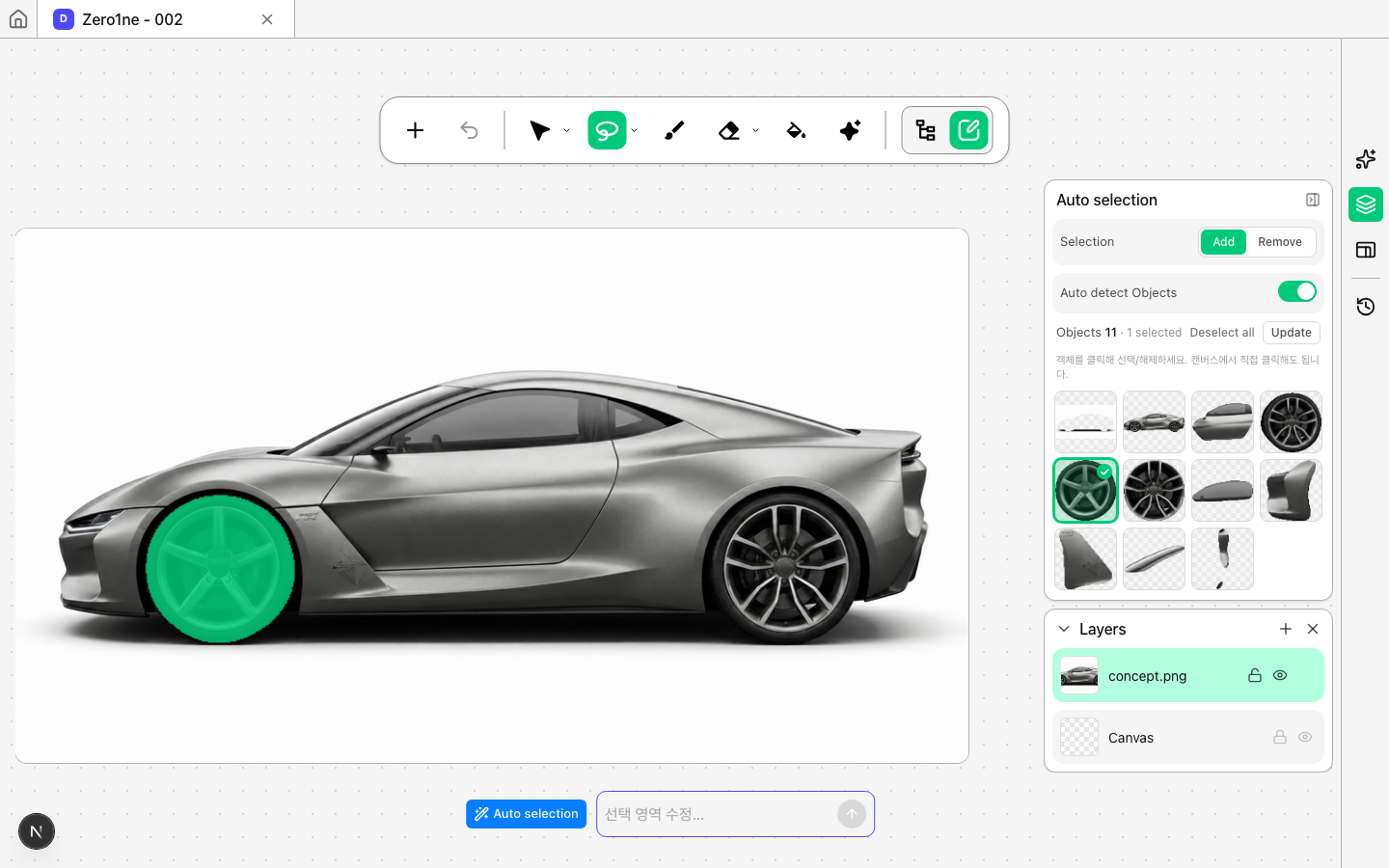
Task: Open the sparkles panel in right sidebar
Action: pos(1366,159)
